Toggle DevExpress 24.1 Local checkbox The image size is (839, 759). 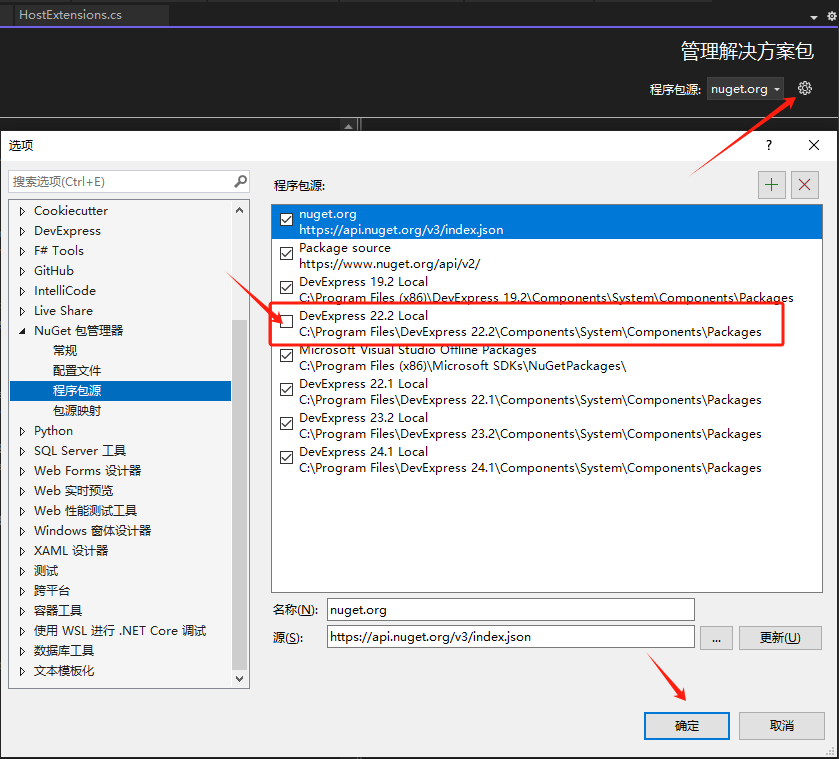[286, 457]
